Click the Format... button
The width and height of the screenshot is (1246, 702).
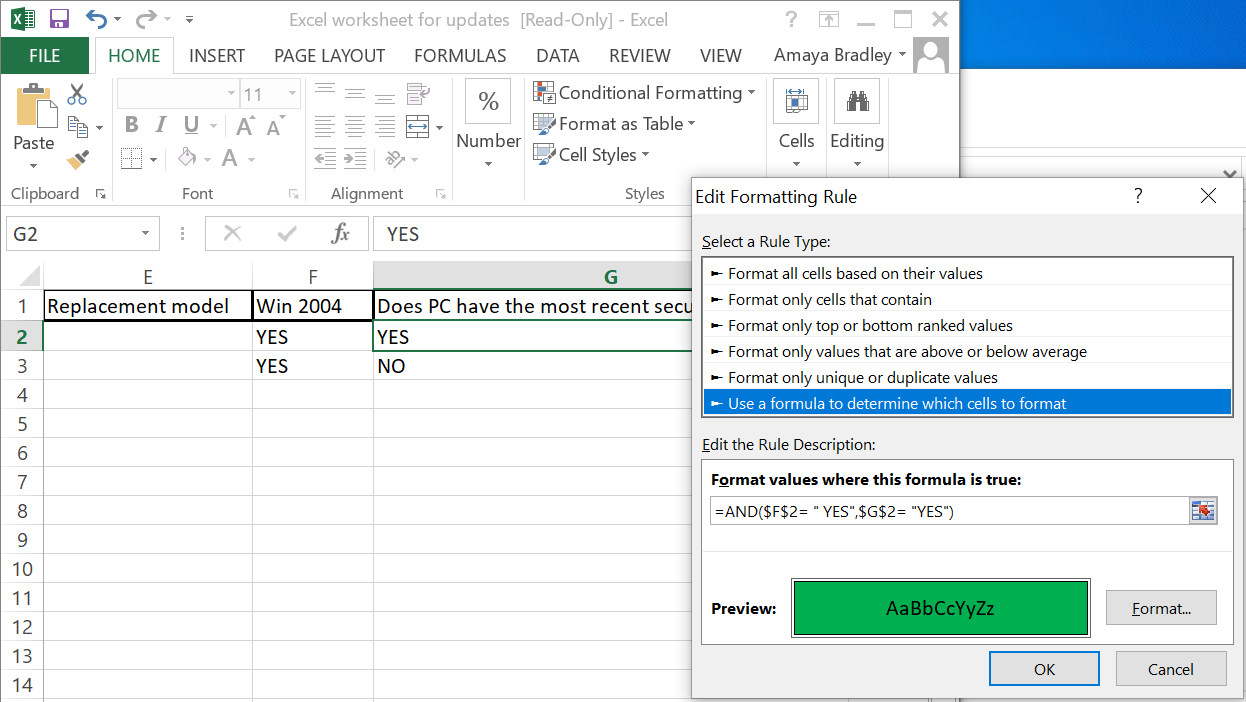pyautogui.click(x=1161, y=608)
